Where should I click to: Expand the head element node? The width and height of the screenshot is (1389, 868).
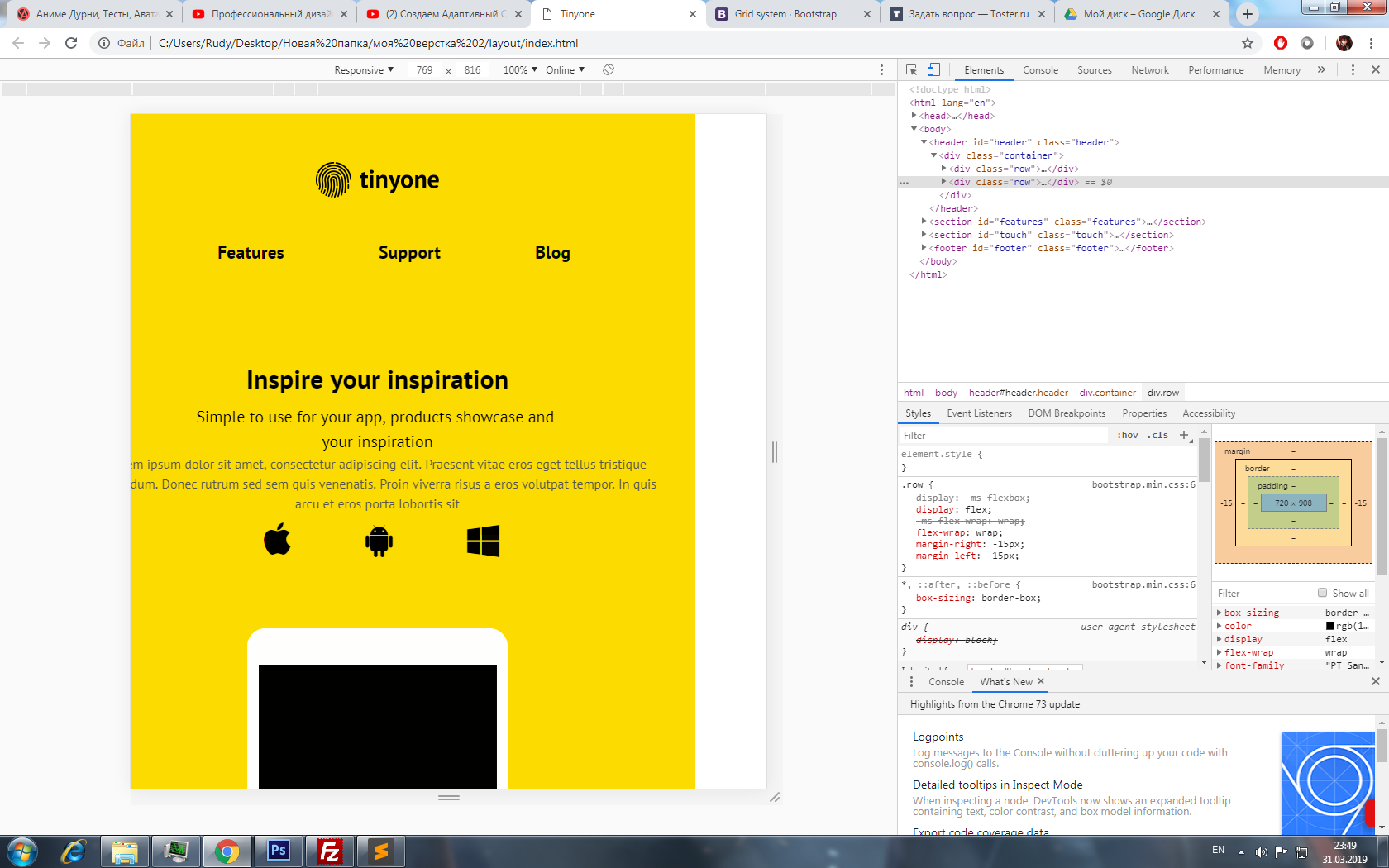(x=914, y=116)
